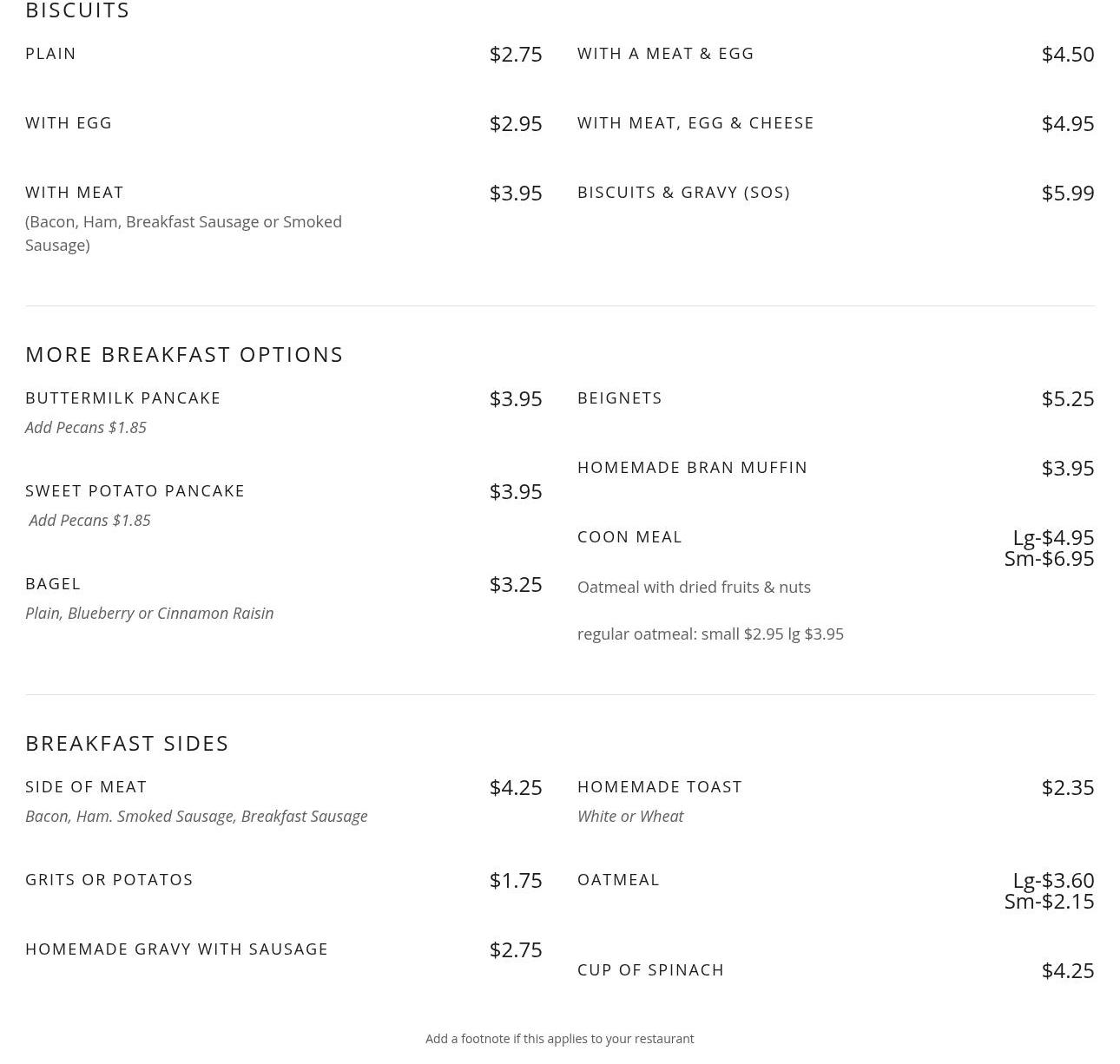Select the Buttermilk Pancake item
The width and height of the screenshot is (1120, 1064).
pos(122,398)
